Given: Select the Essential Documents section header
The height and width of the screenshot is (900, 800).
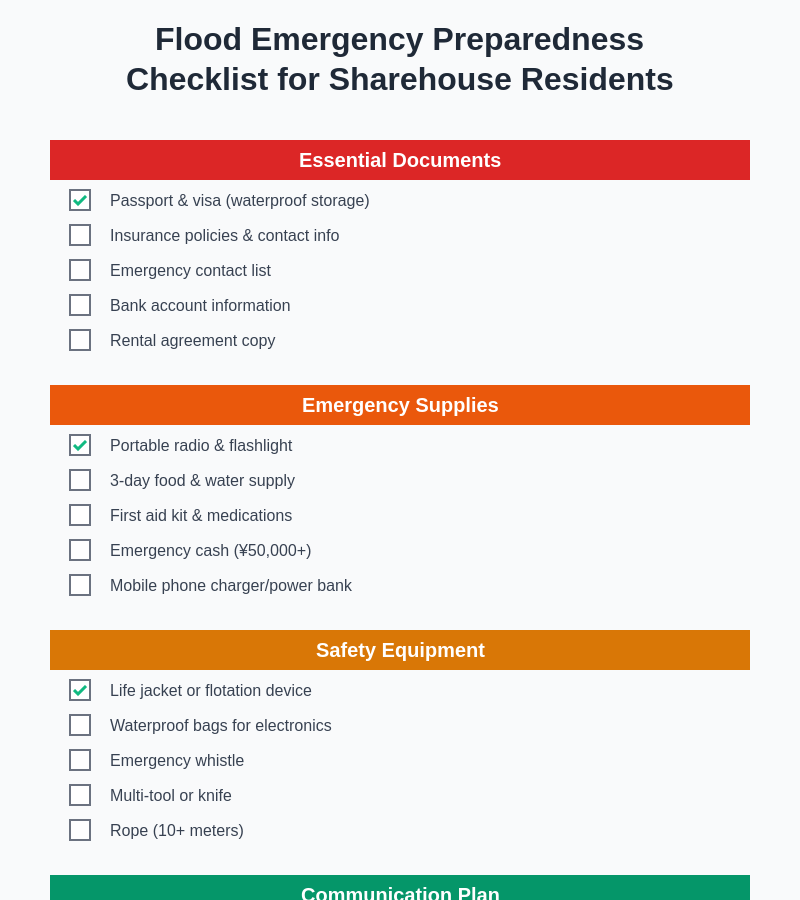Looking at the screenshot, I should [400, 160].
